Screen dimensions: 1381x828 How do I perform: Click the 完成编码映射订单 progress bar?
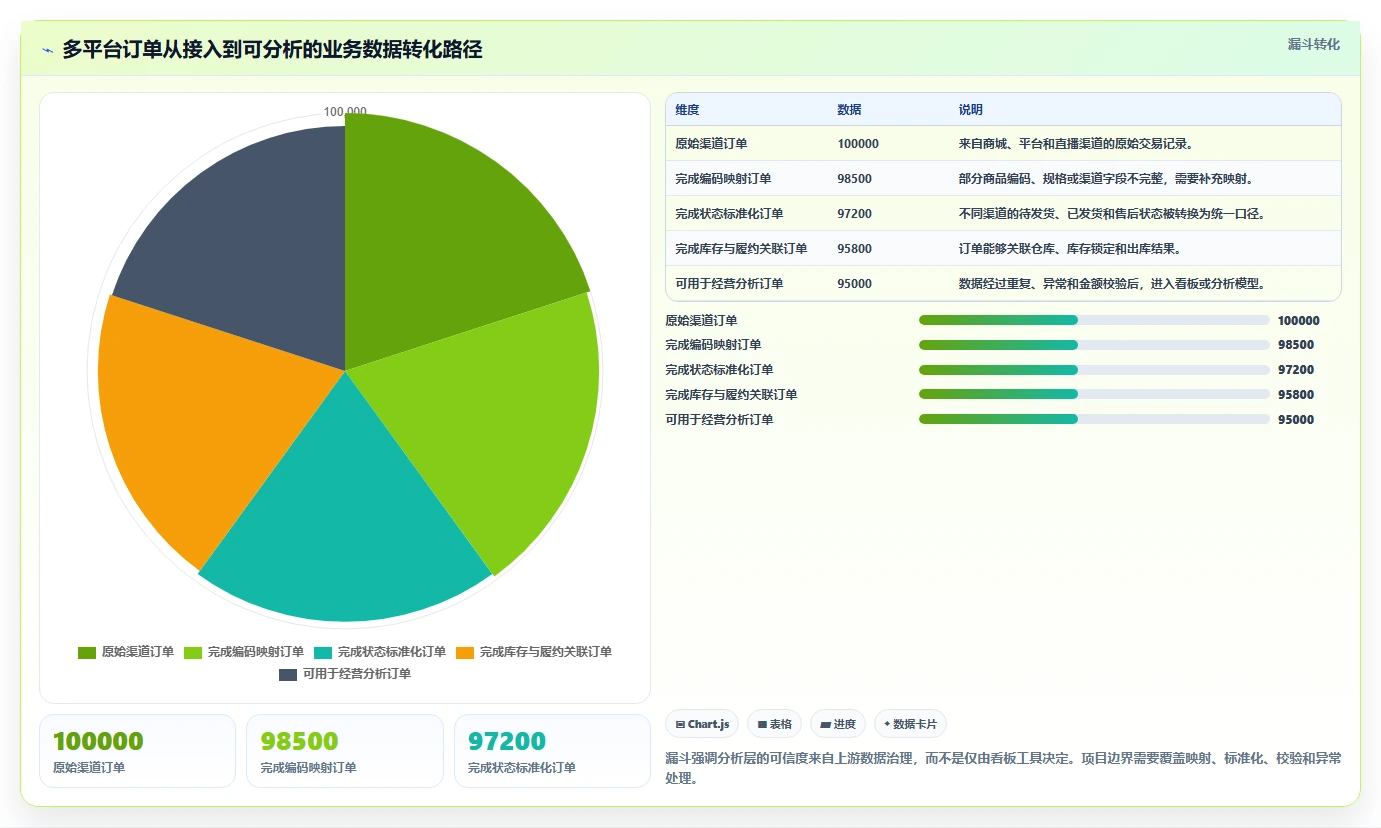(1094, 345)
